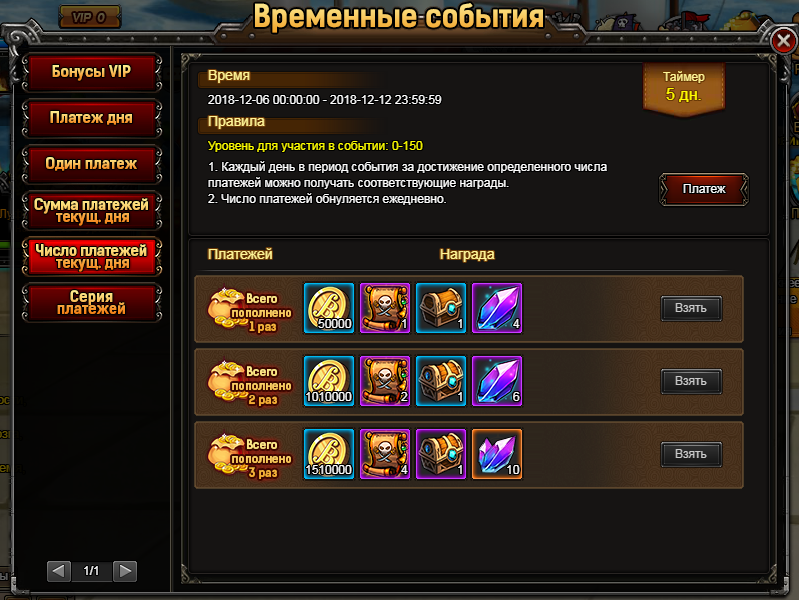Click the crystal cluster reward with quantity 10
Image resolution: width=799 pixels, height=600 pixels.
(x=497, y=454)
